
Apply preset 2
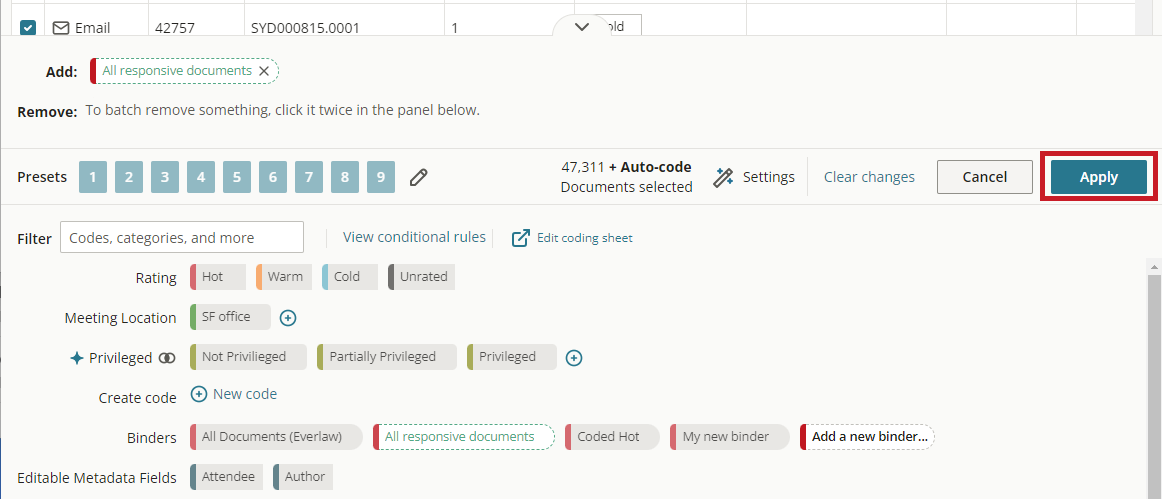point(129,177)
